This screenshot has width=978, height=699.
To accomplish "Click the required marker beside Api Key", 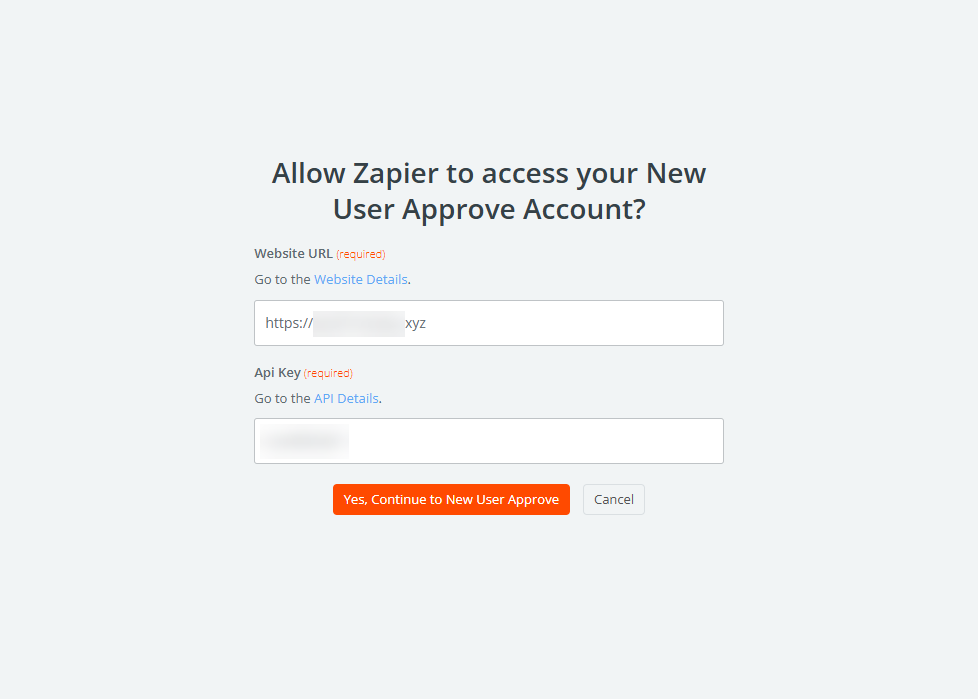I will coord(328,373).
